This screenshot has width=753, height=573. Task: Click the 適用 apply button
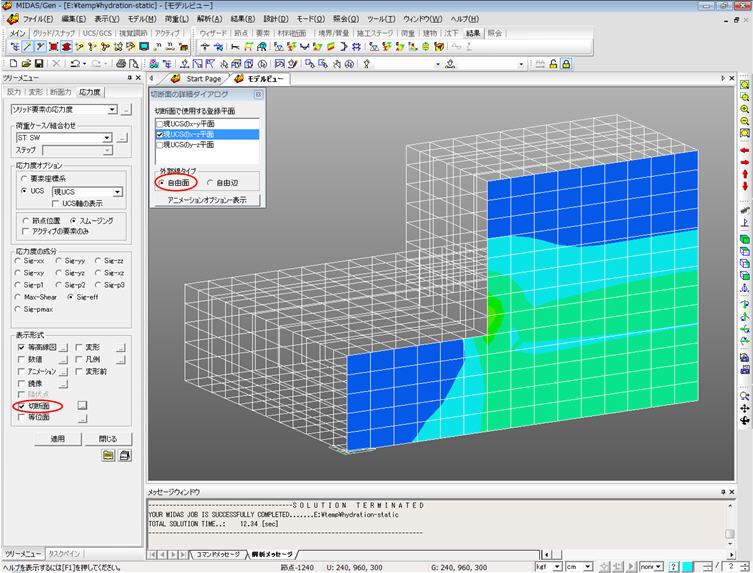(x=58, y=439)
